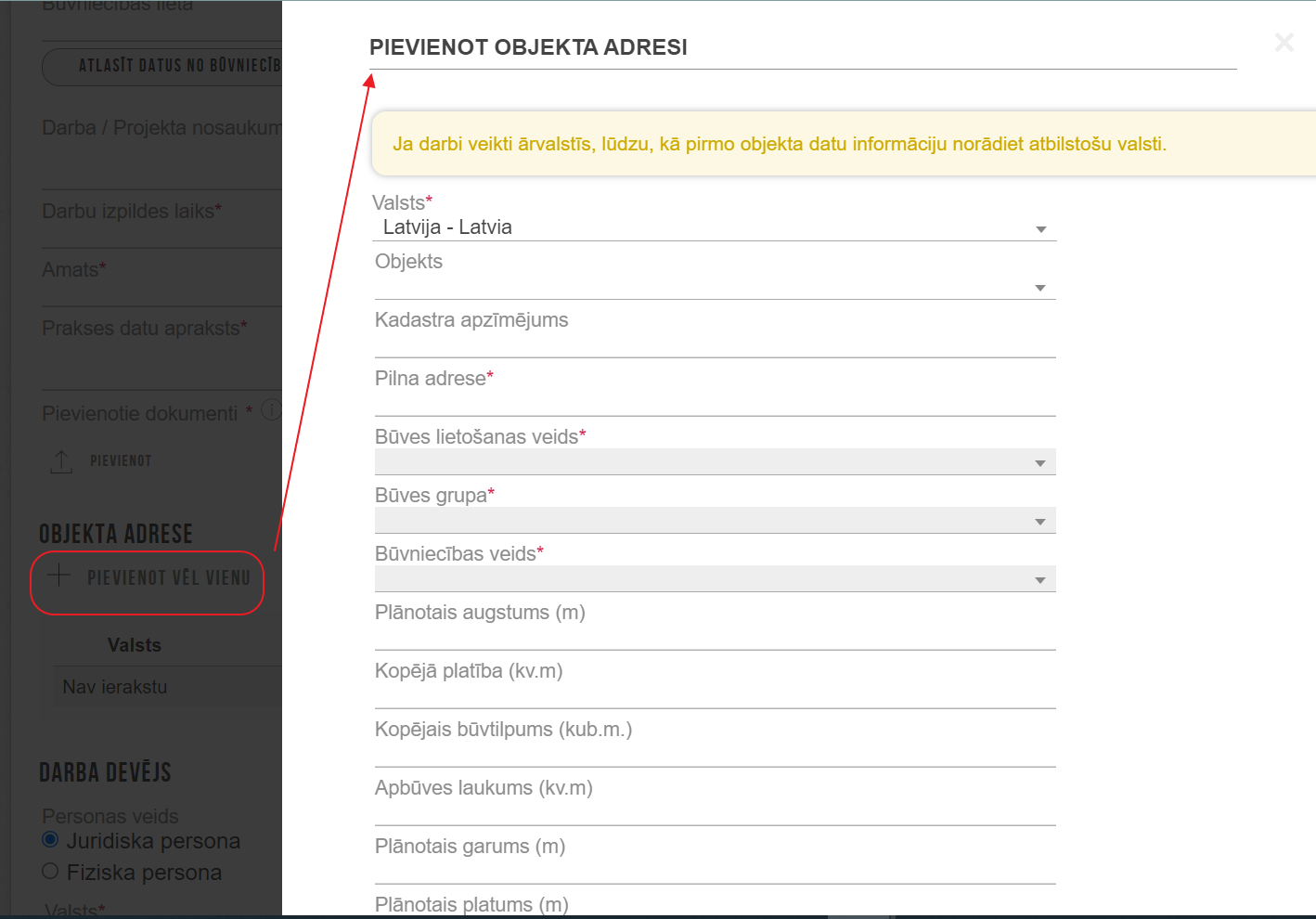Select the Fiziska persona radio button
The image size is (1316, 919).
tap(51, 872)
